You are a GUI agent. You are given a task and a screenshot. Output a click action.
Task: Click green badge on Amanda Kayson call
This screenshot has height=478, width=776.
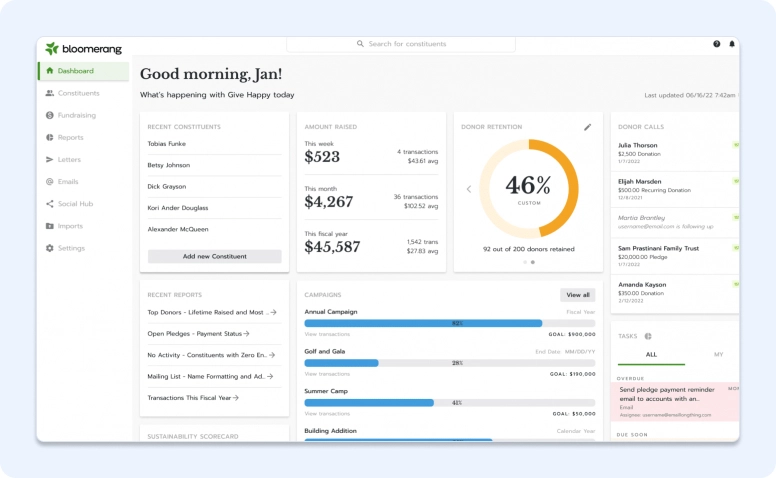pos(736,284)
